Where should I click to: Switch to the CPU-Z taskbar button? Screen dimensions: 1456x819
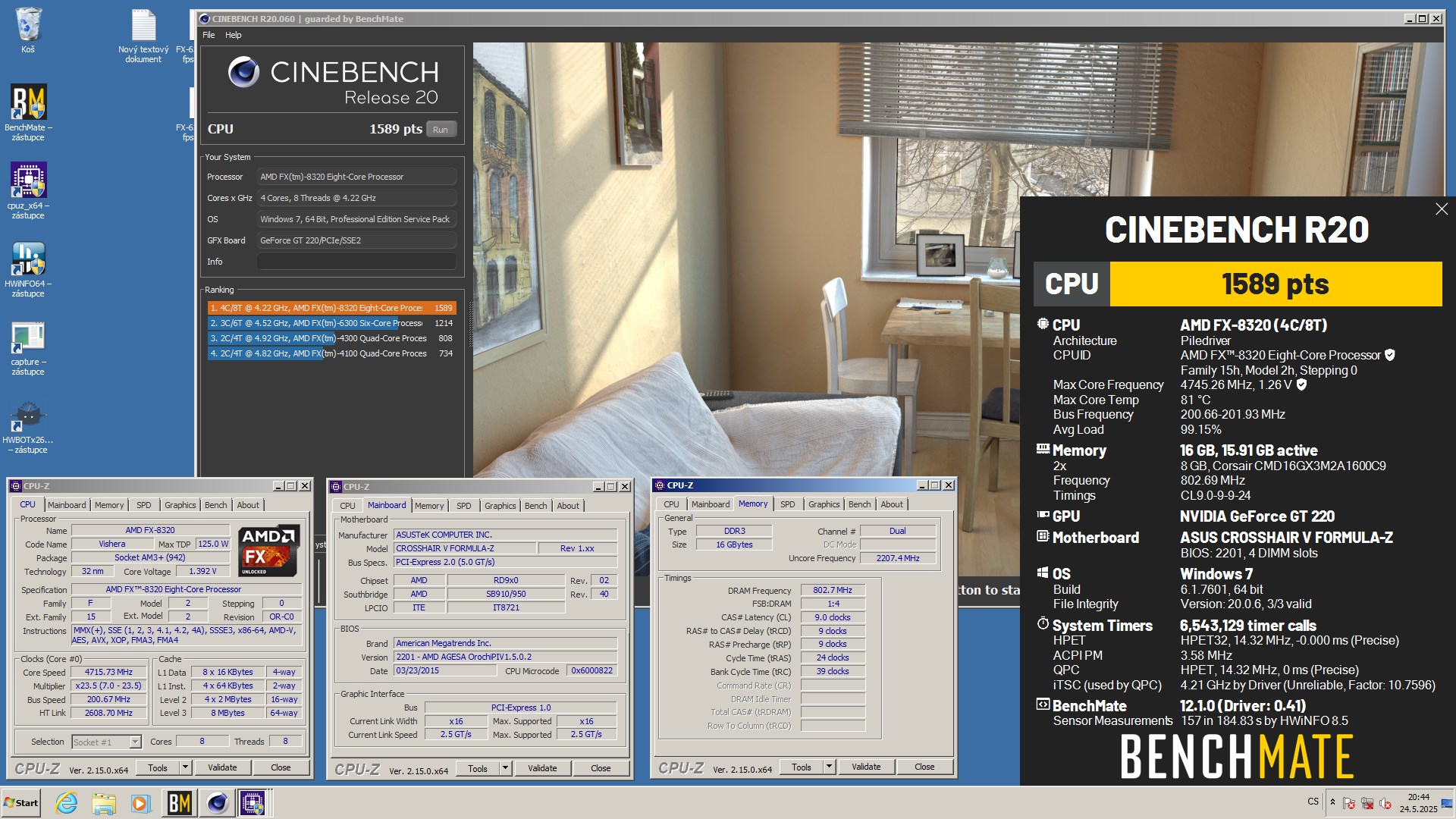pos(253,802)
